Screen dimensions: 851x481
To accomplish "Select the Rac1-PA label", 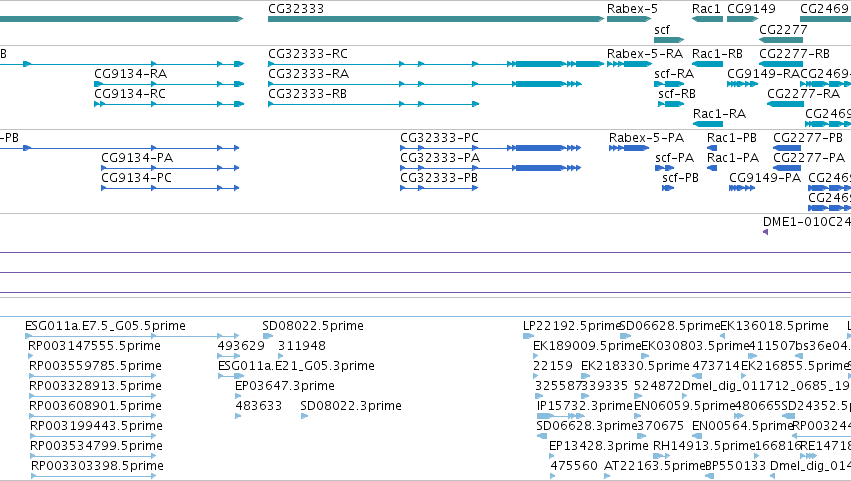I will (x=733, y=158).
